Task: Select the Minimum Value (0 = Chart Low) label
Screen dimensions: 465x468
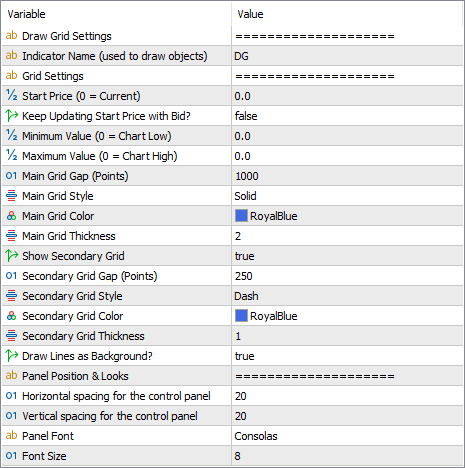Action: click(x=97, y=136)
